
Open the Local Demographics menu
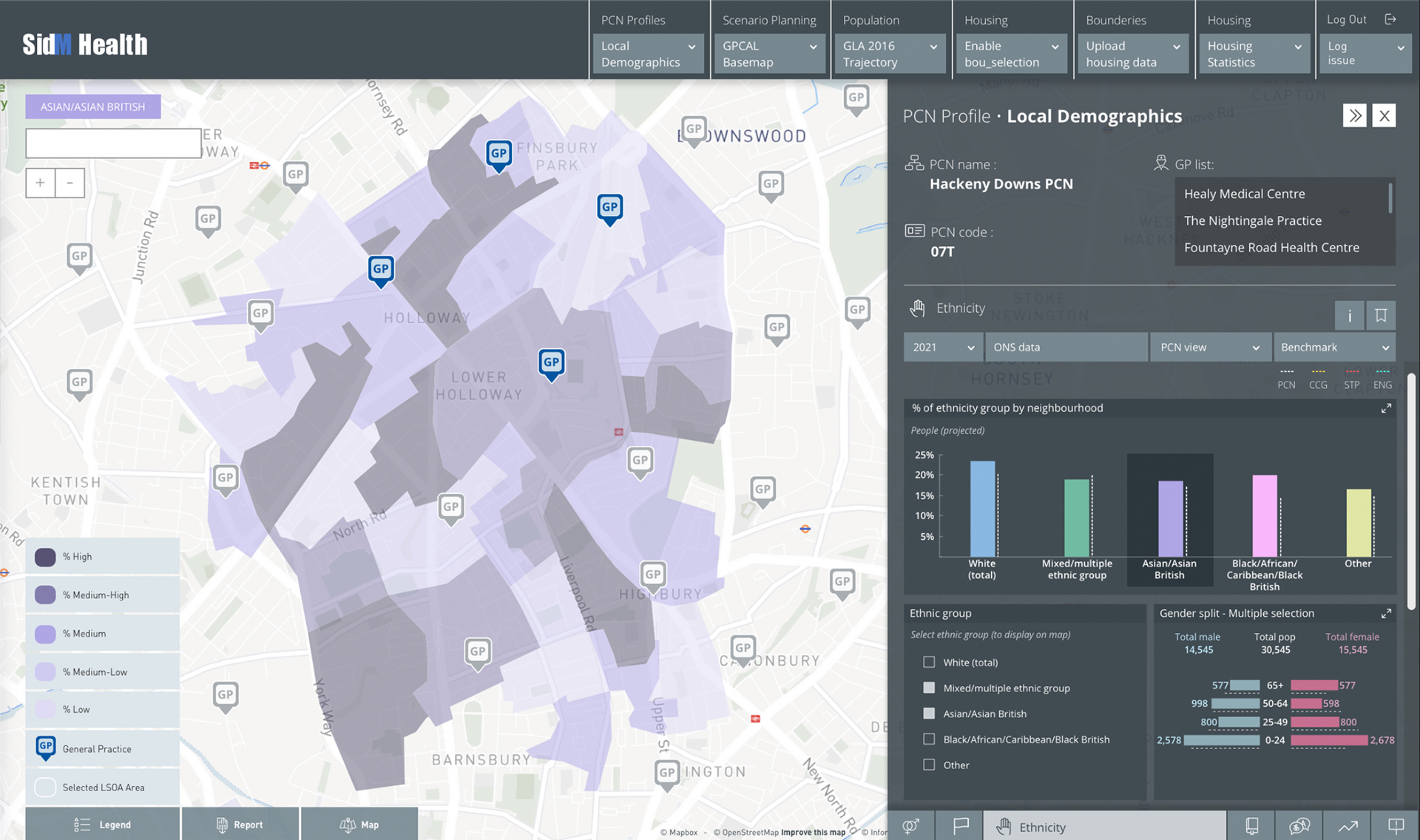pyautogui.click(x=648, y=54)
